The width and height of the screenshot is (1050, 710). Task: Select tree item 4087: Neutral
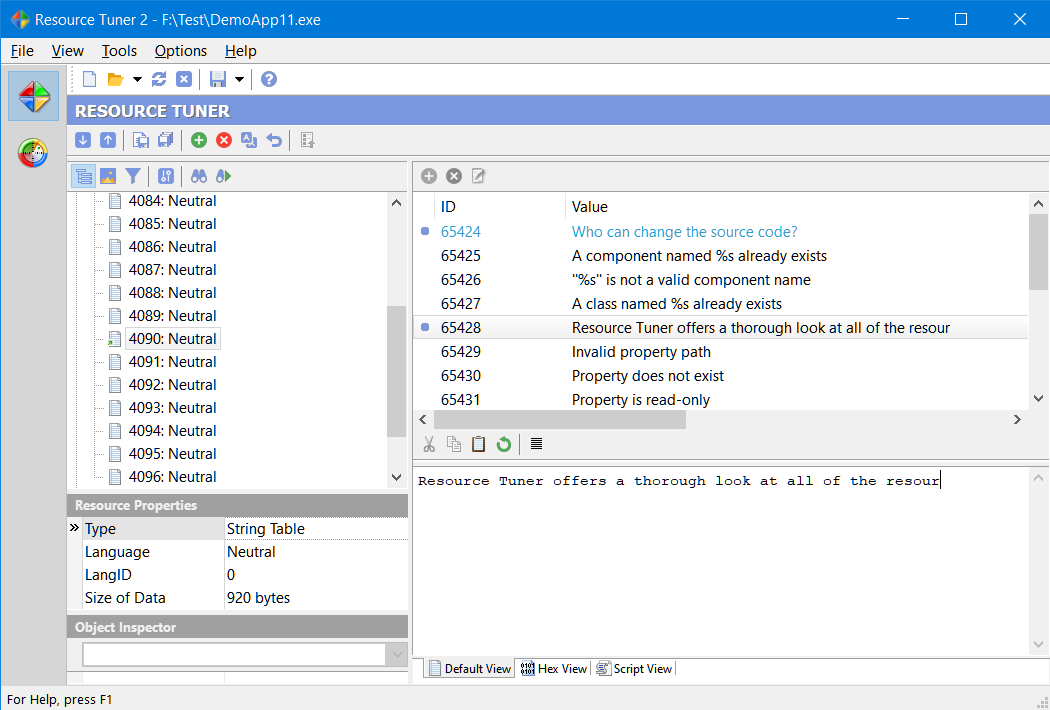click(172, 270)
